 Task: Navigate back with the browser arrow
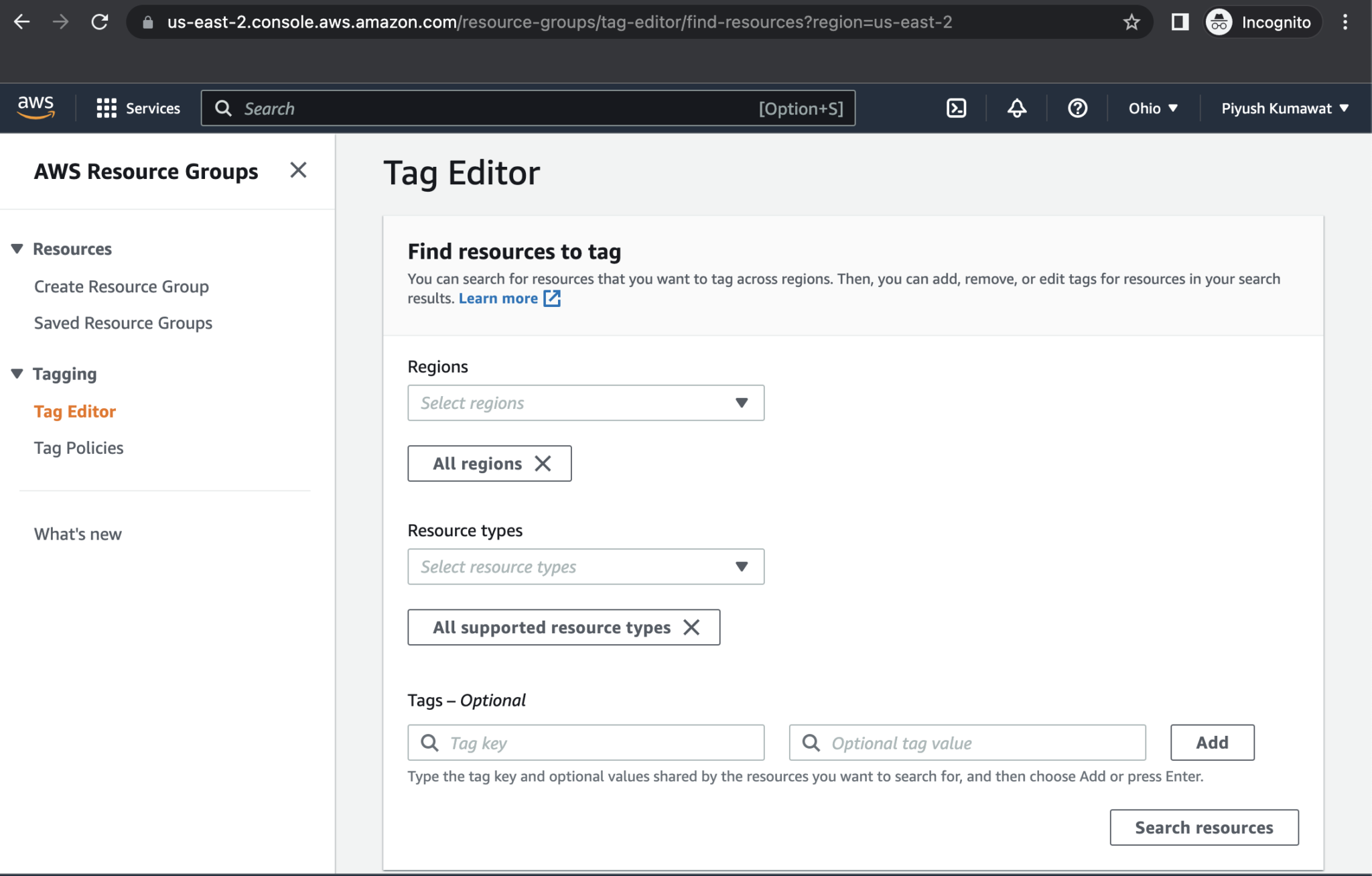tap(22, 21)
